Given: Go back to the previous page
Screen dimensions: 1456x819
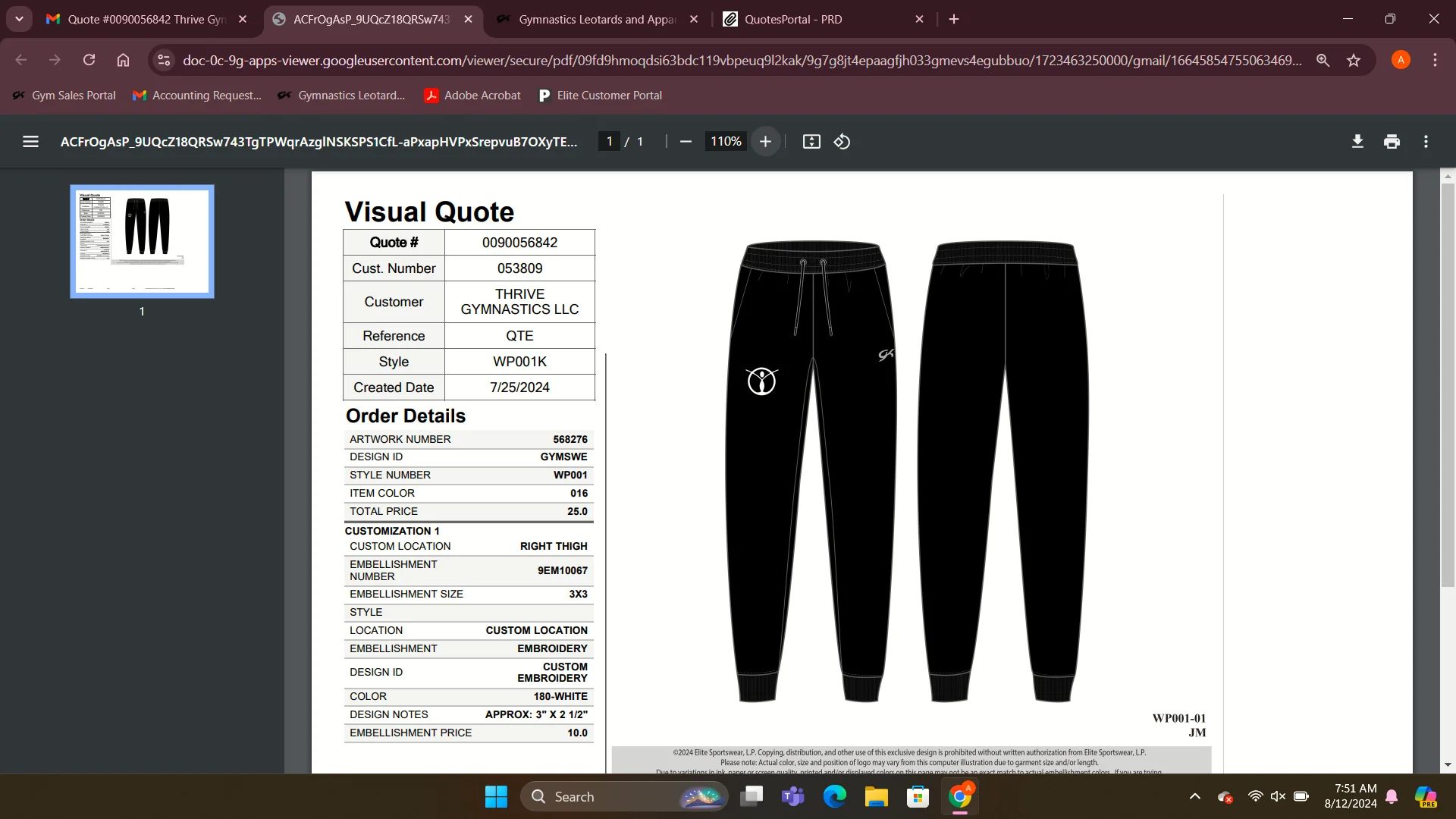Looking at the screenshot, I should 21,60.
